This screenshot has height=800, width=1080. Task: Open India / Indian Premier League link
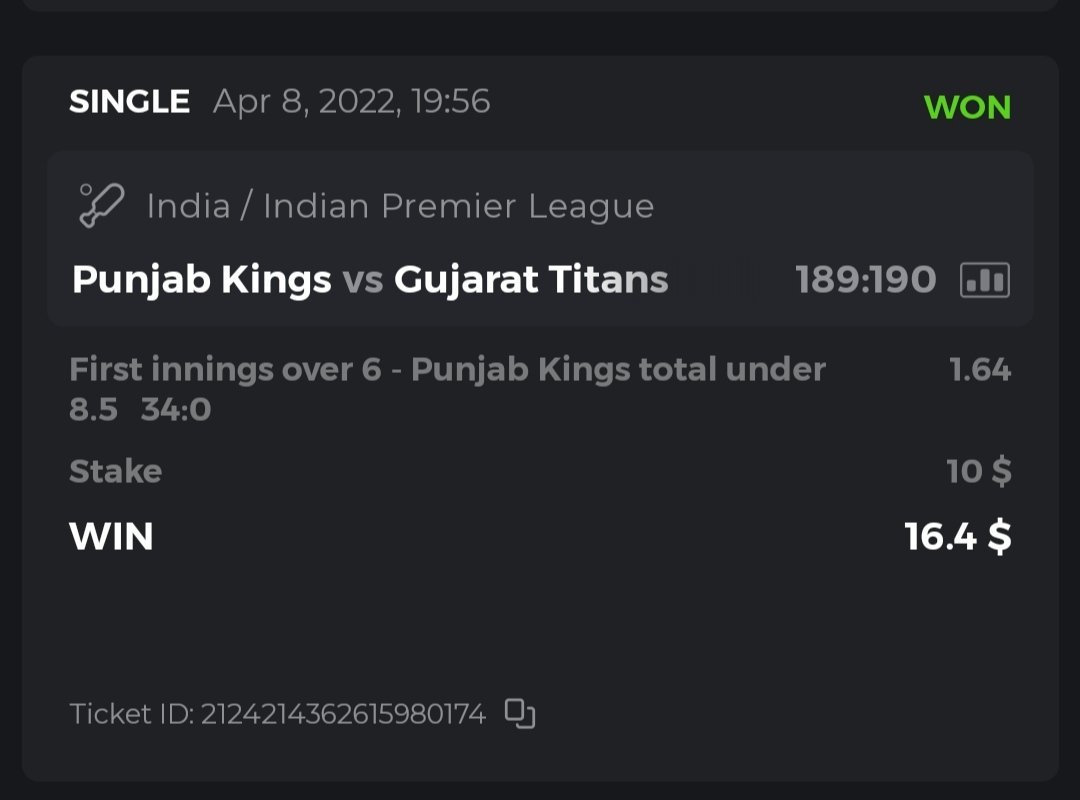click(x=400, y=206)
